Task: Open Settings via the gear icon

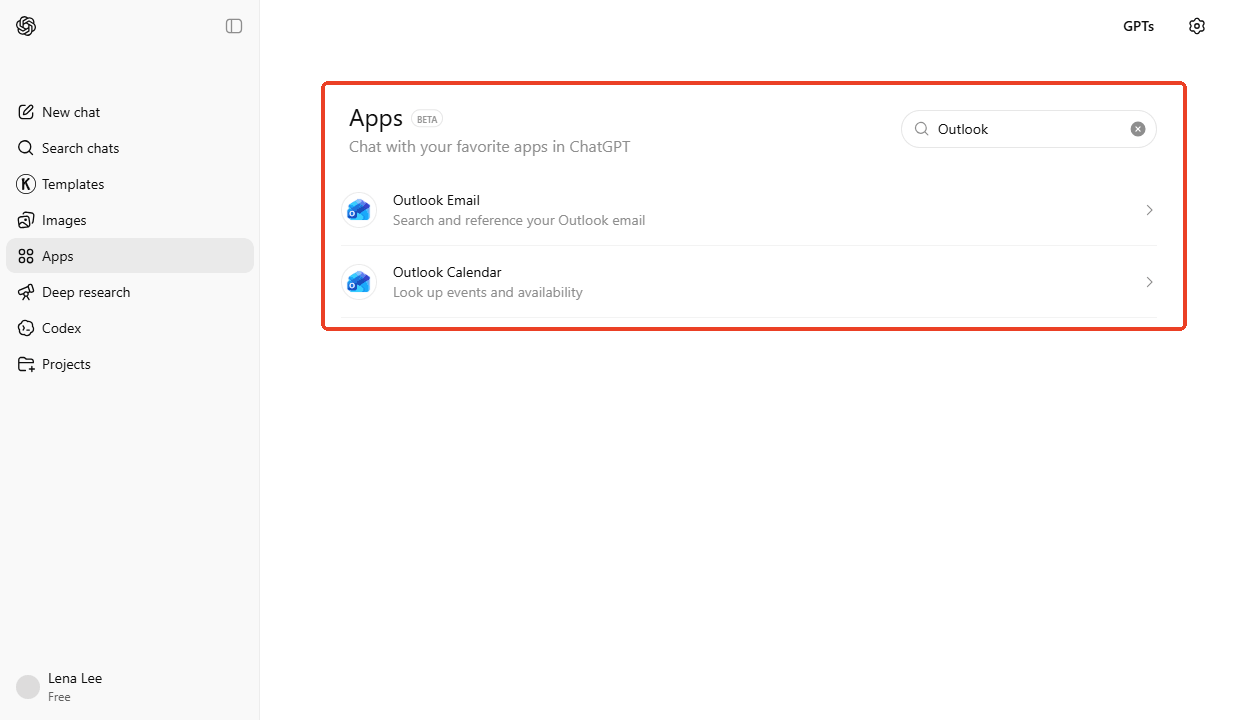Action: 1197,26
